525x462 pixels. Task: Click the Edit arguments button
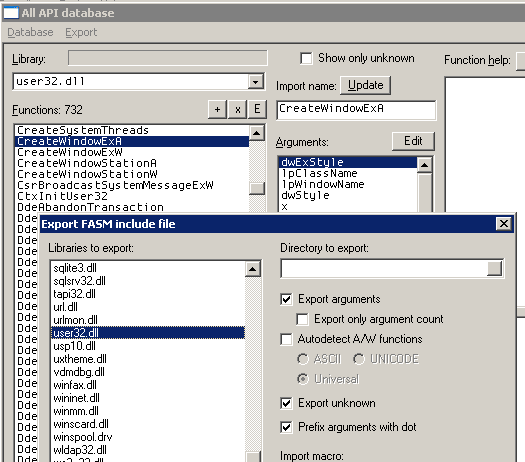(x=413, y=141)
